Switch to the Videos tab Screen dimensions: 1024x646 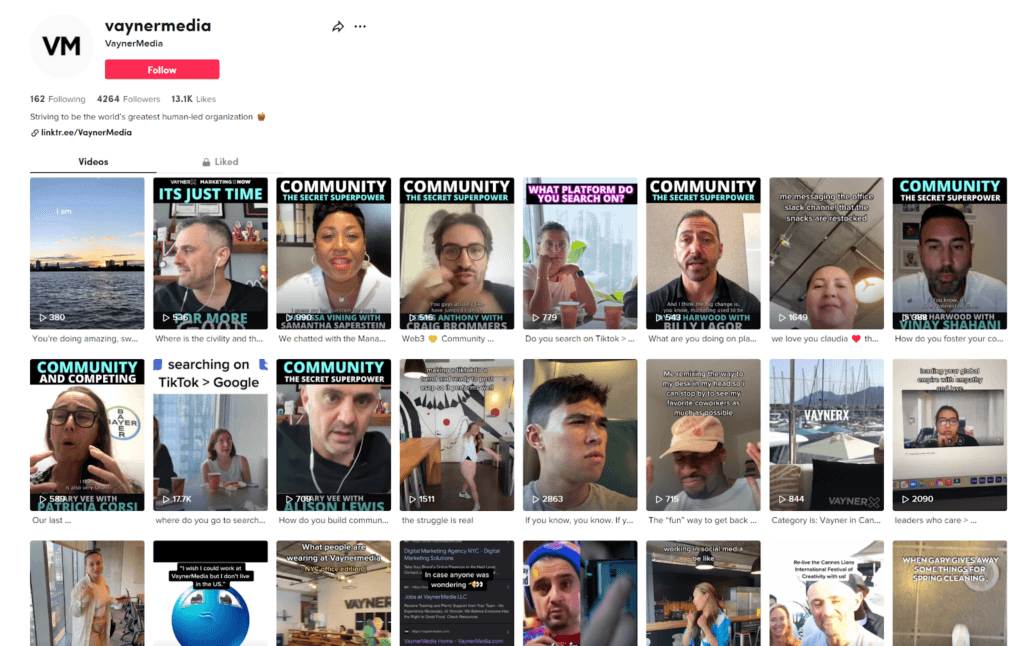[x=93, y=162]
